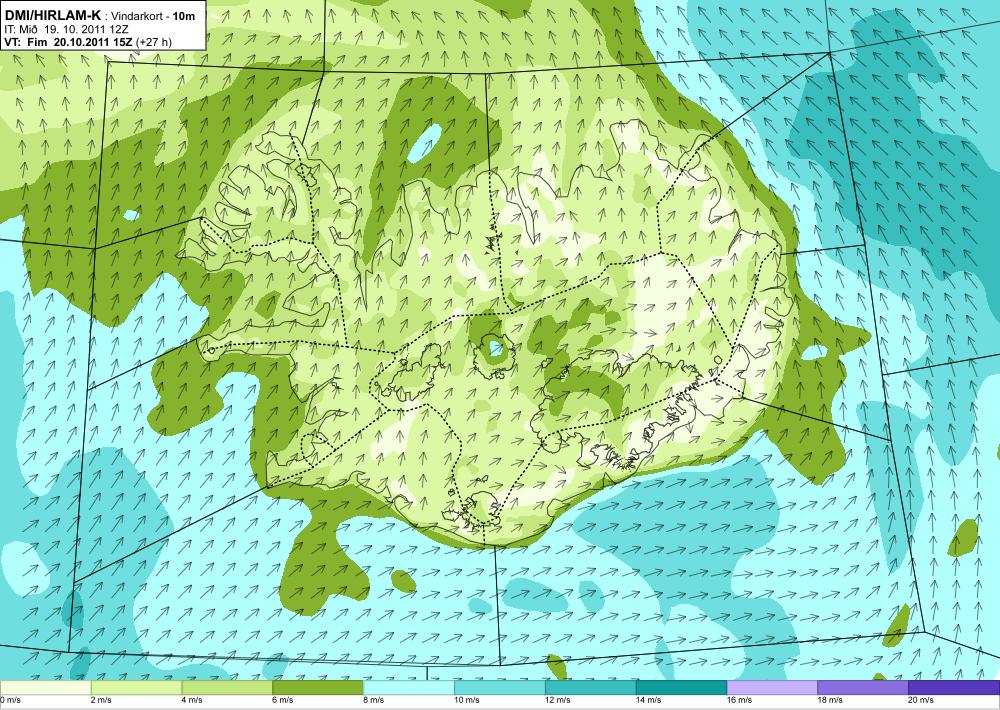Click the "14 m/s" legend label

(649, 700)
